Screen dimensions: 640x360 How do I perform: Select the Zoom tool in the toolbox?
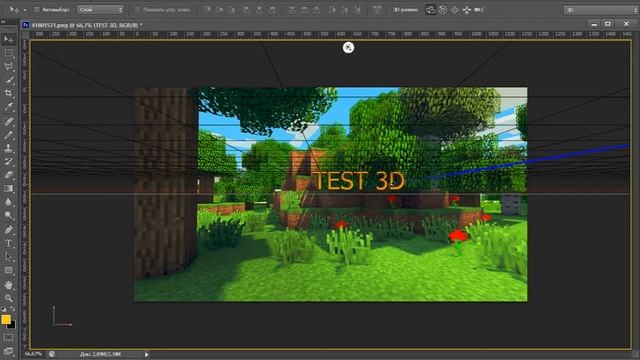[8, 298]
